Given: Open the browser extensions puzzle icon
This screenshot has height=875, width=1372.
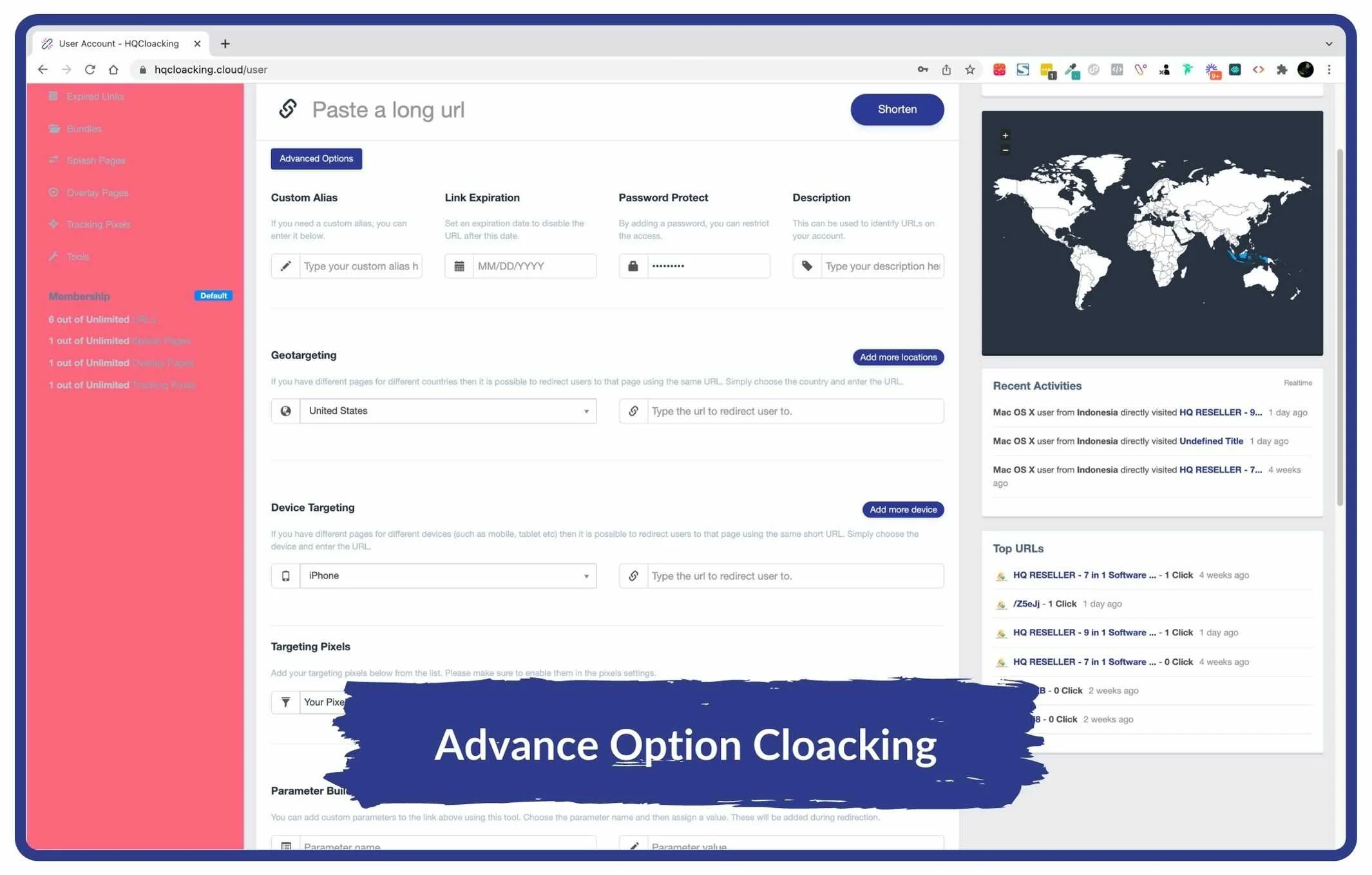Looking at the screenshot, I should click(x=1281, y=70).
